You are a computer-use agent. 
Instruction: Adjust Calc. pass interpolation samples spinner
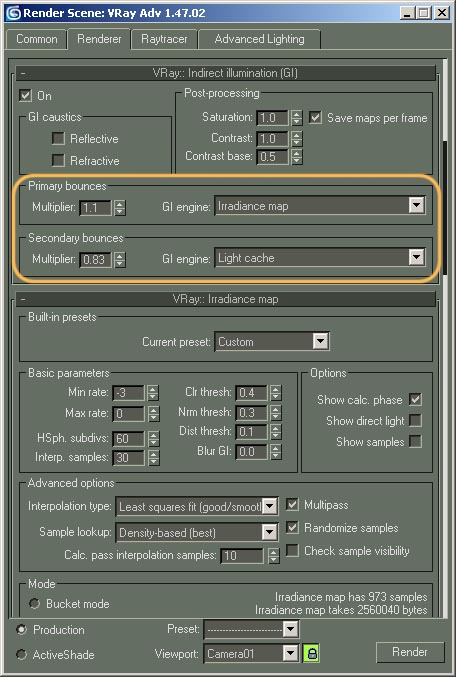click(x=273, y=556)
